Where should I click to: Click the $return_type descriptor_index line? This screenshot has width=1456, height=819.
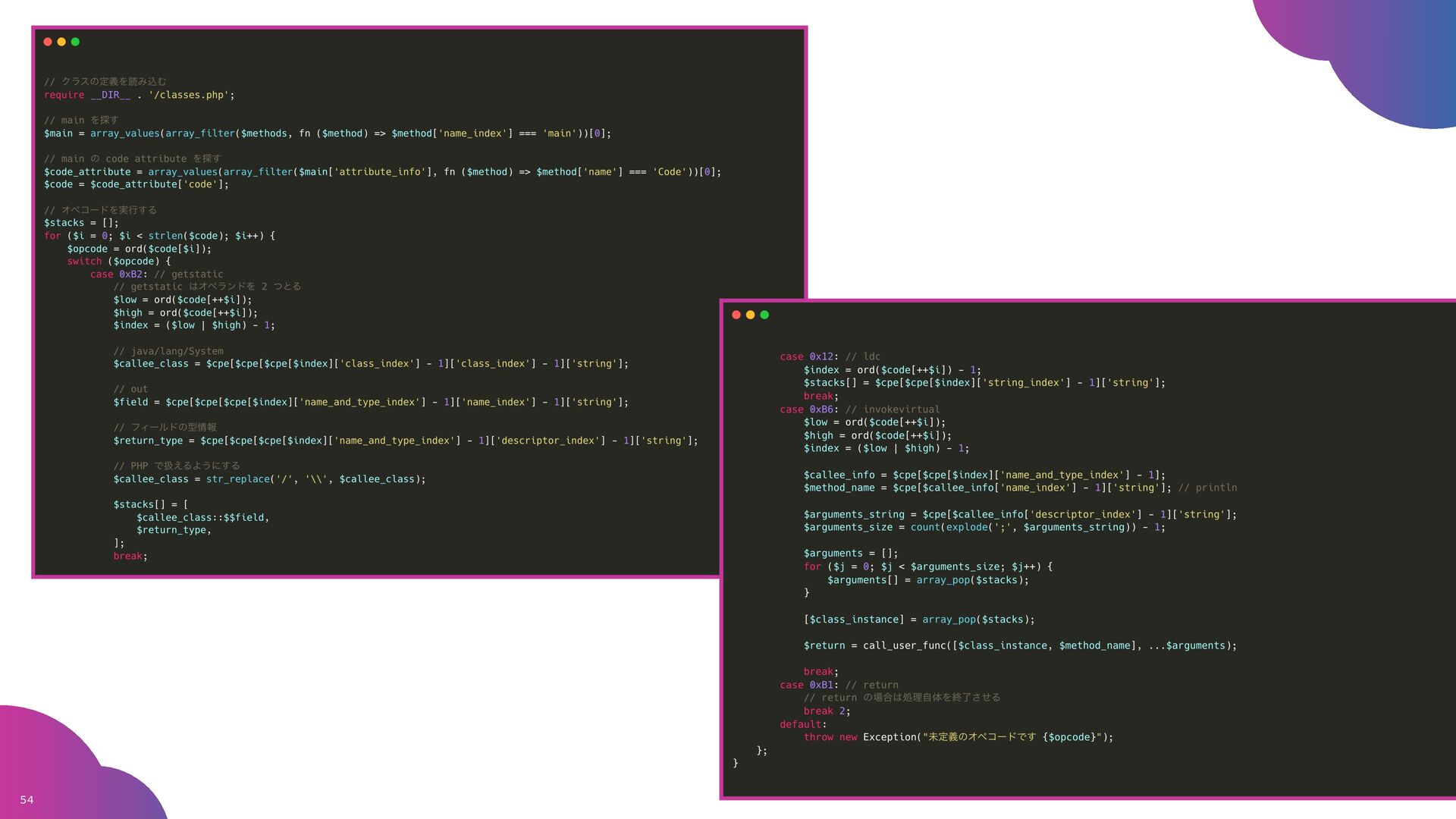click(405, 441)
